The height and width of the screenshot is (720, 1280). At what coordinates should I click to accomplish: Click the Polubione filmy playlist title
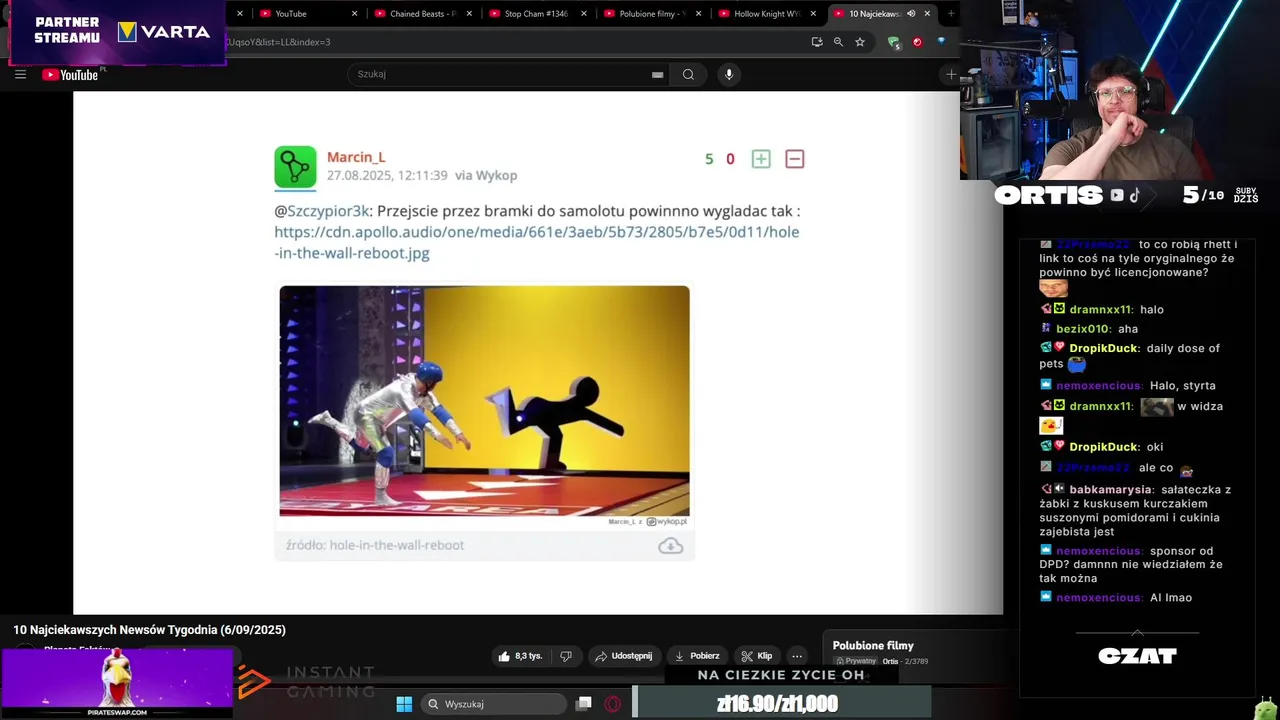[x=873, y=646]
